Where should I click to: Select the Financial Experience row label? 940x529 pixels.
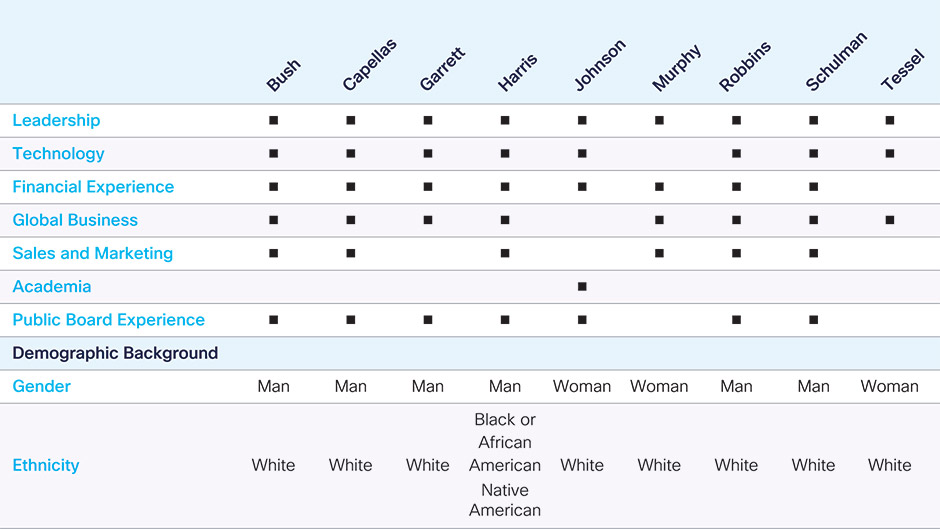(93, 187)
